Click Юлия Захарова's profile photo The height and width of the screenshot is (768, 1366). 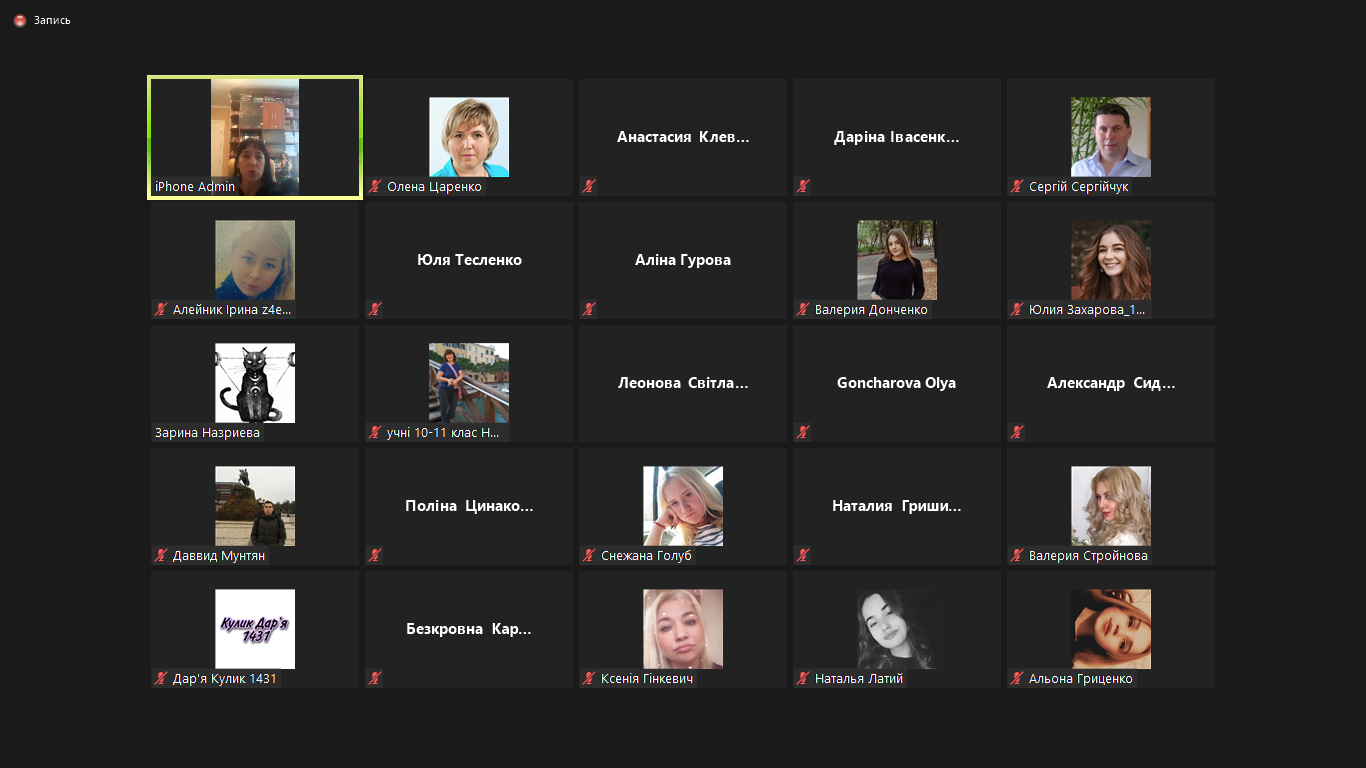1111,260
